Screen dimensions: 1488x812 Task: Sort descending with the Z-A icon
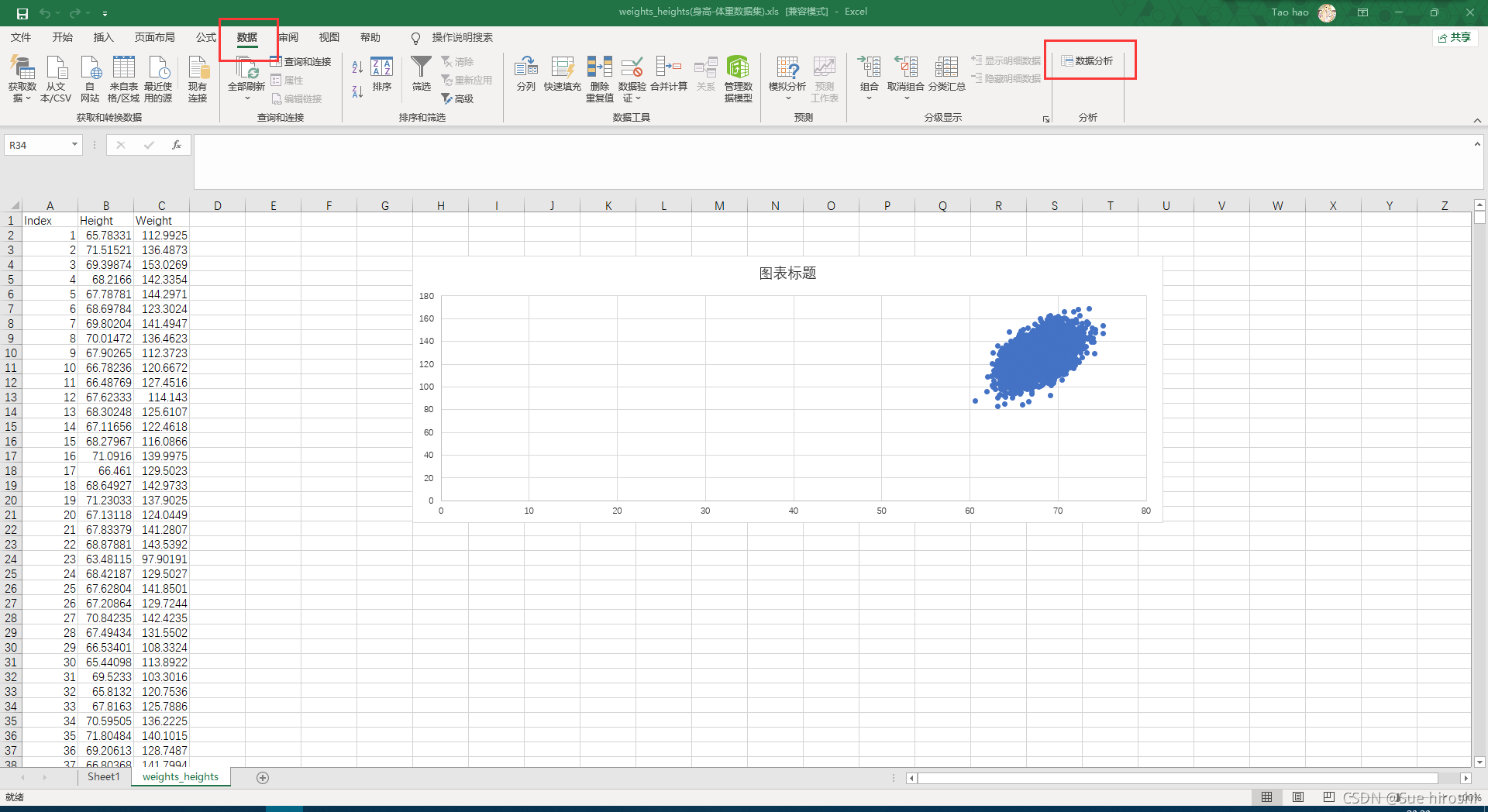pos(357,91)
